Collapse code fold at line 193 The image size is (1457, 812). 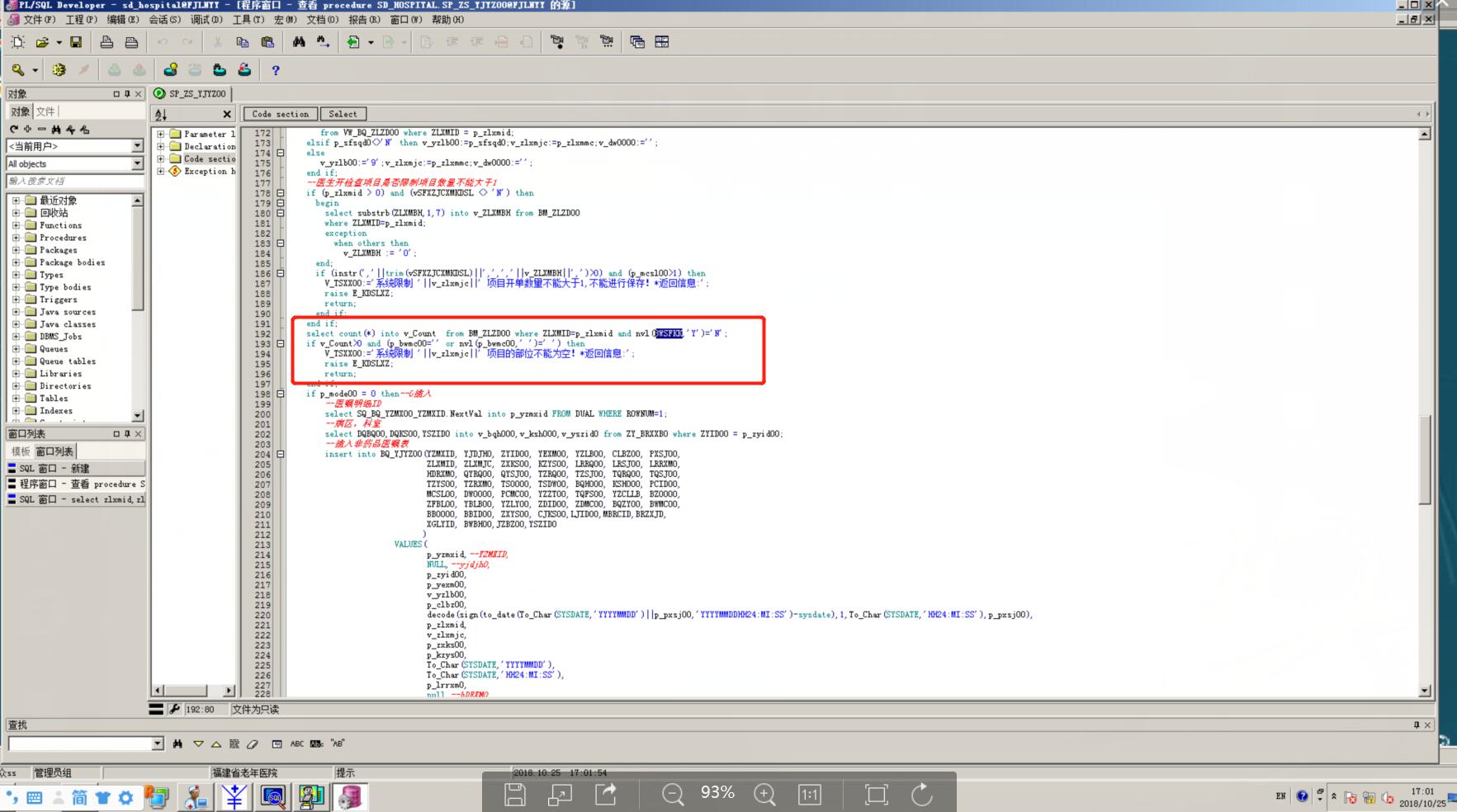pyautogui.click(x=281, y=344)
